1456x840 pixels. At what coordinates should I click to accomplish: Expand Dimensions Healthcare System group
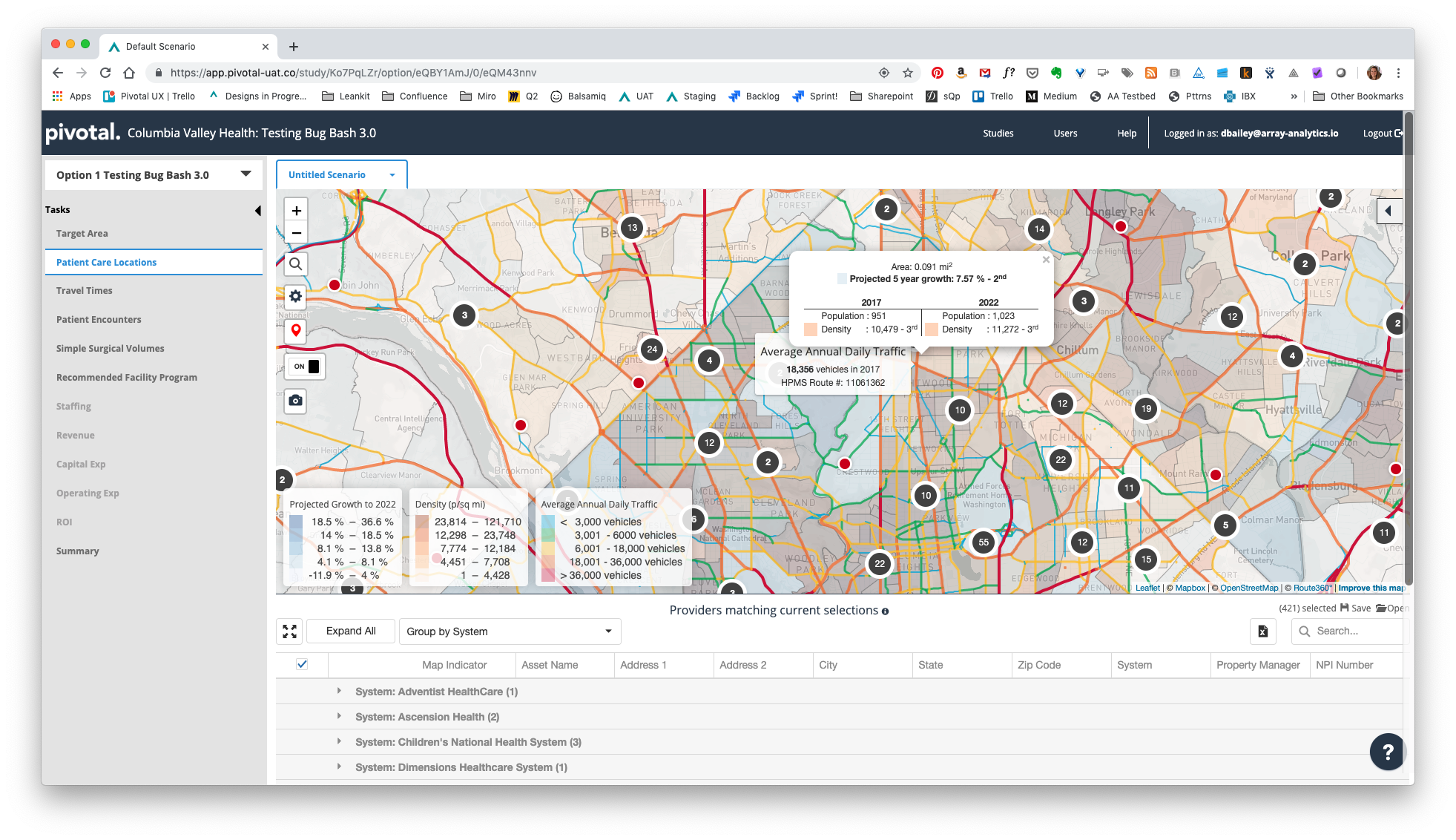339,767
